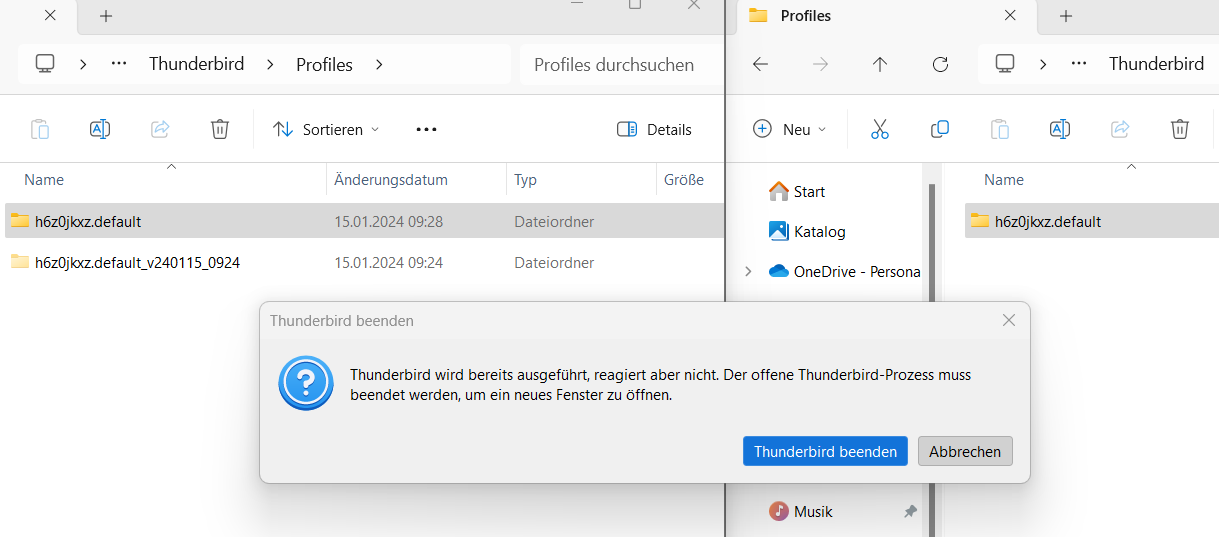Select h6z0jkxz.default_v240115_0924 folder
Image resolution: width=1219 pixels, height=537 pixels.
137,263
